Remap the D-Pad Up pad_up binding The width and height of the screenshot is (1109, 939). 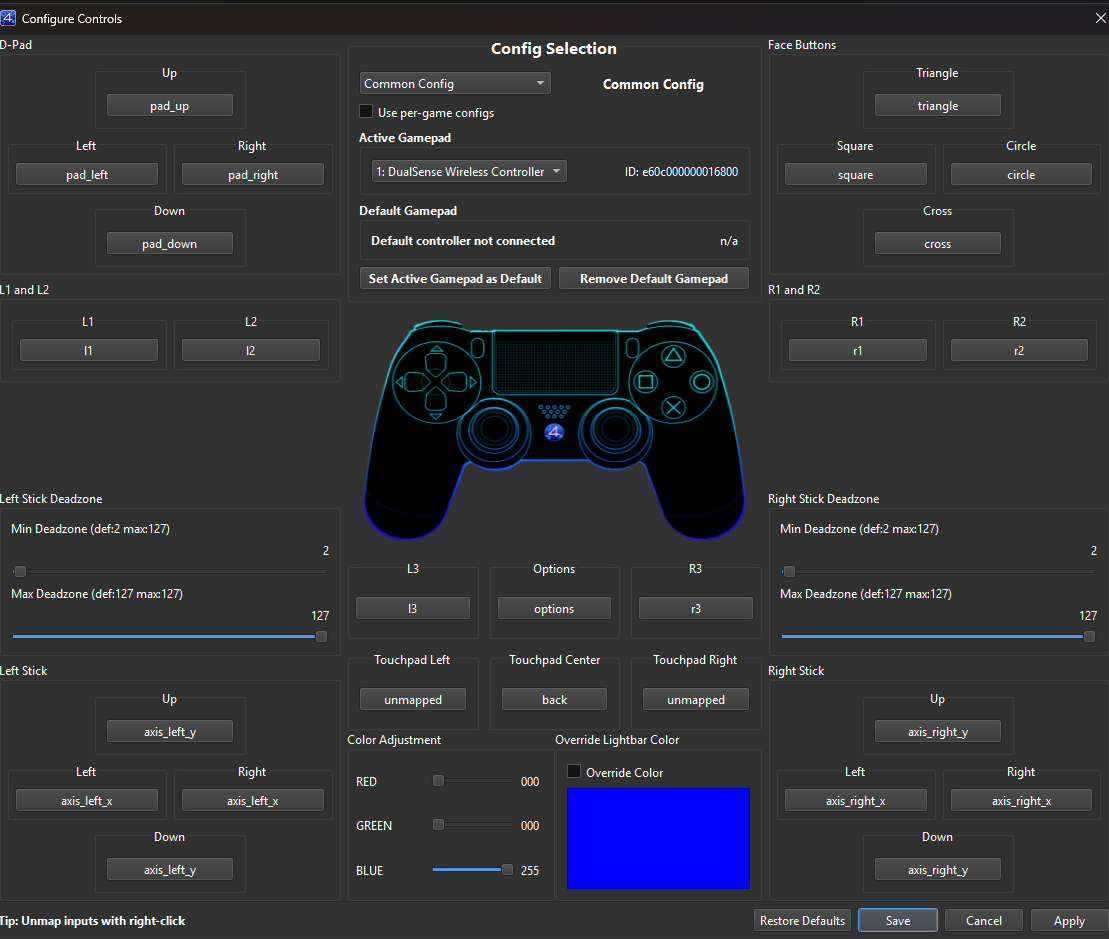(170, 105)
